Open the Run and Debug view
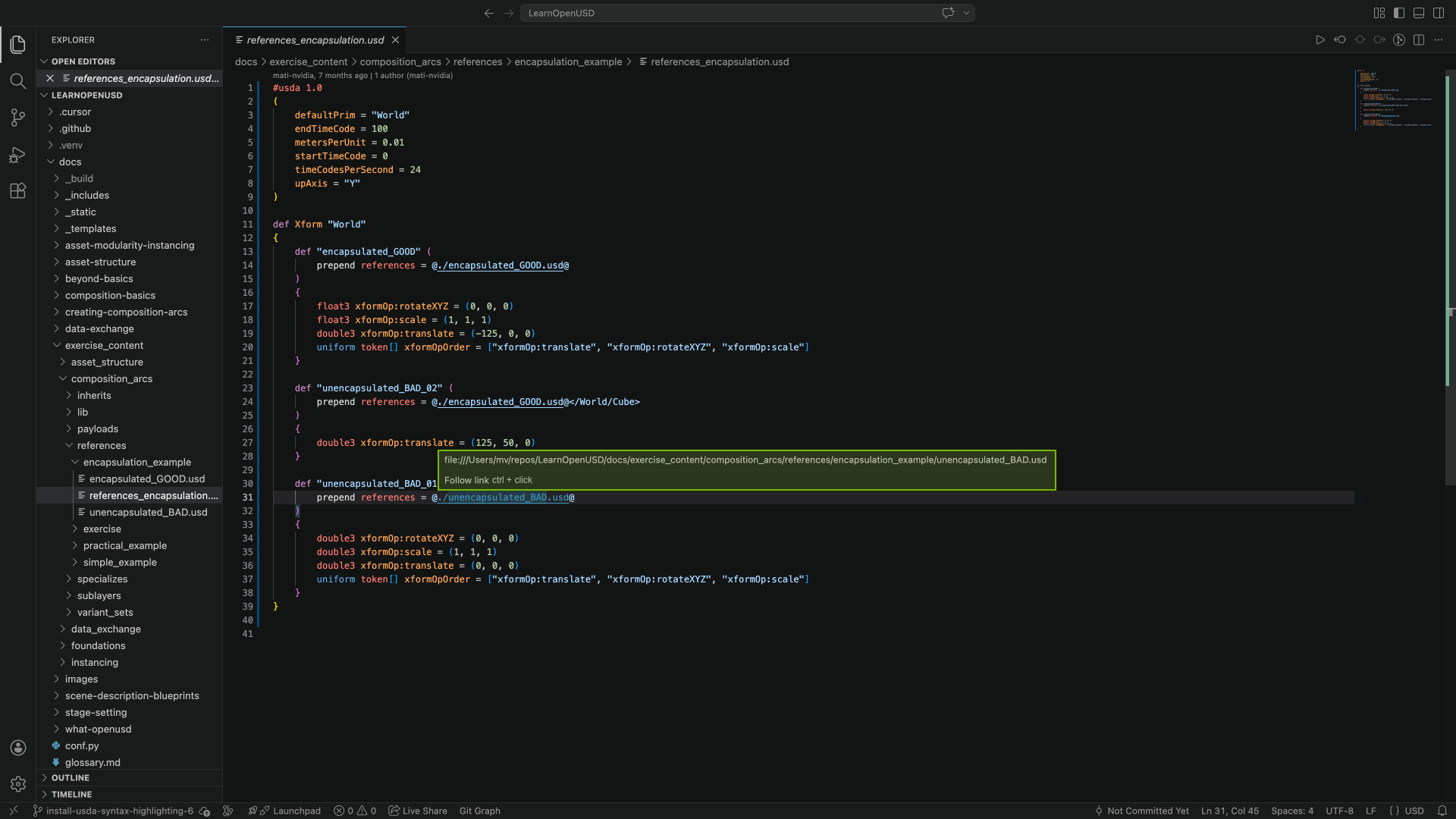Viewport: 1456px width, 819px height. 18,155
